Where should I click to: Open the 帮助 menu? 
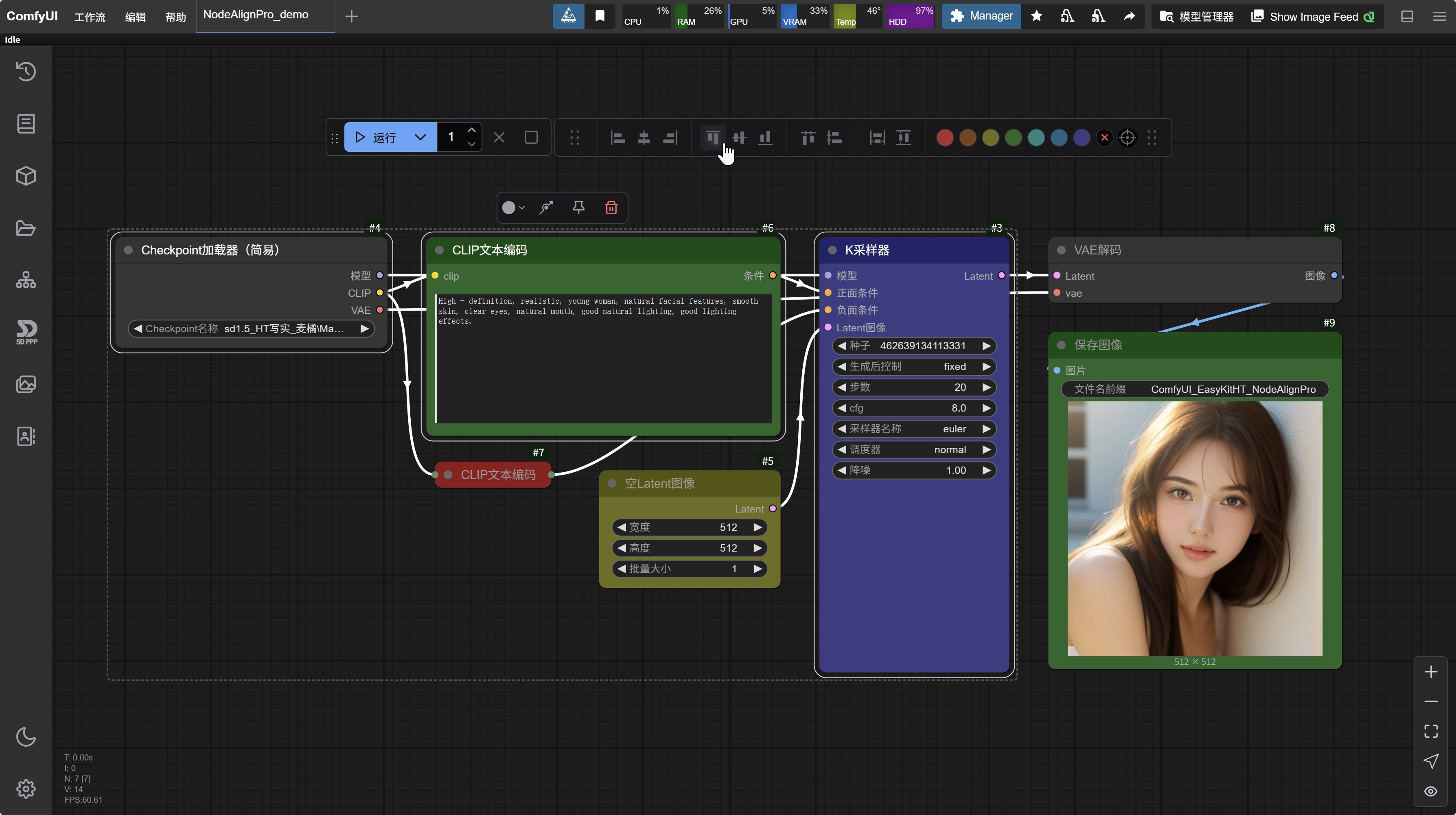point(175,17)
